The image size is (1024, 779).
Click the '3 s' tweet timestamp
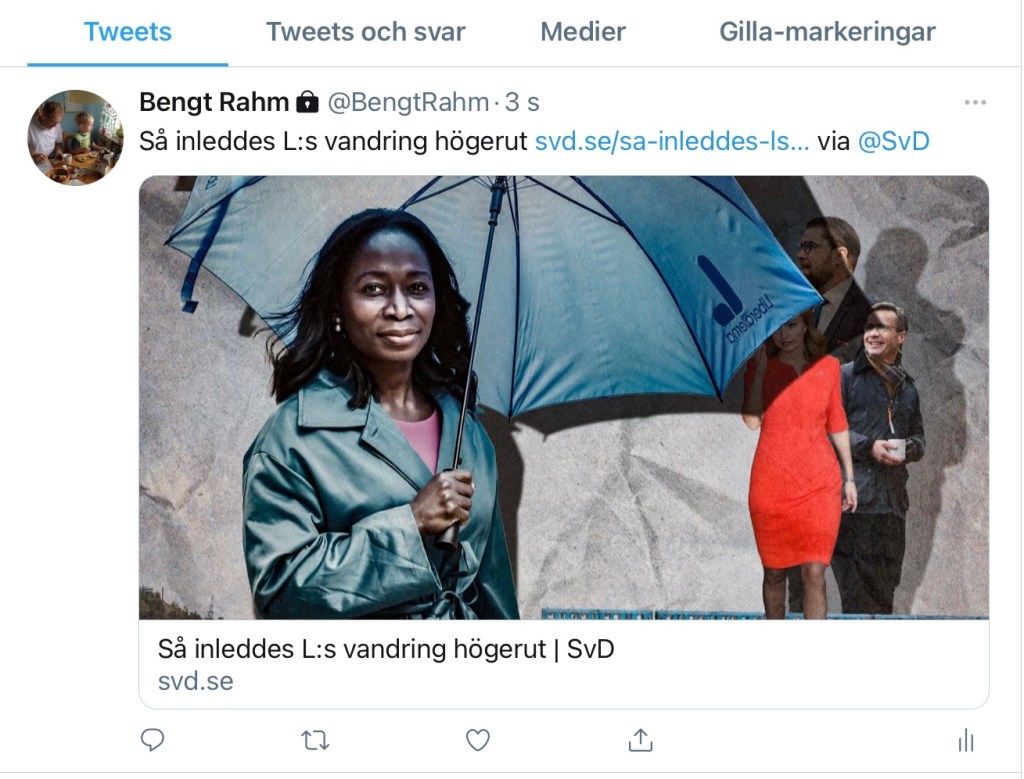tap(522, 102)
